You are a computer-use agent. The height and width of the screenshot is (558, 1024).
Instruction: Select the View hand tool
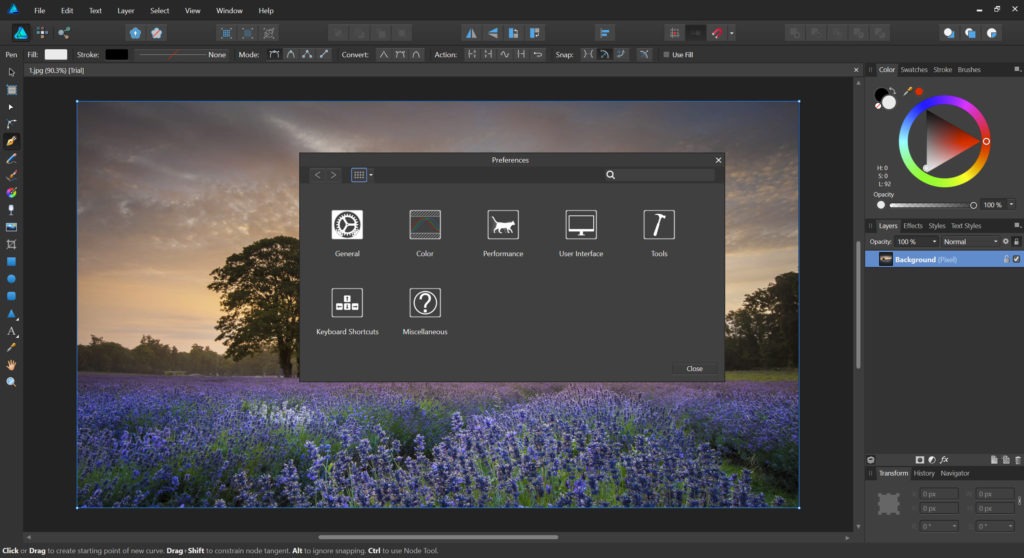tap(11, 365)
